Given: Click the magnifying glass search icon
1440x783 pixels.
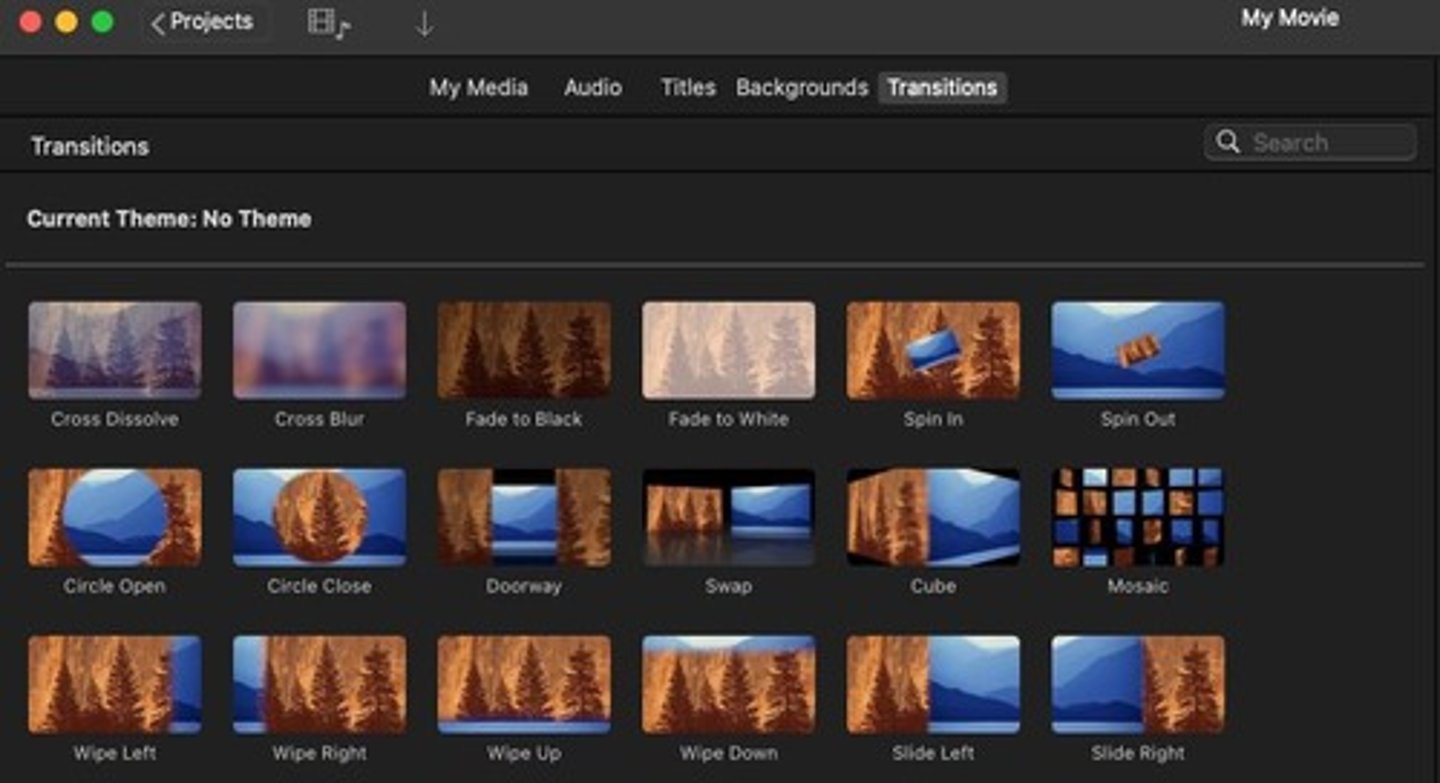Looking at the screenshot, I should pos(1228,143).
